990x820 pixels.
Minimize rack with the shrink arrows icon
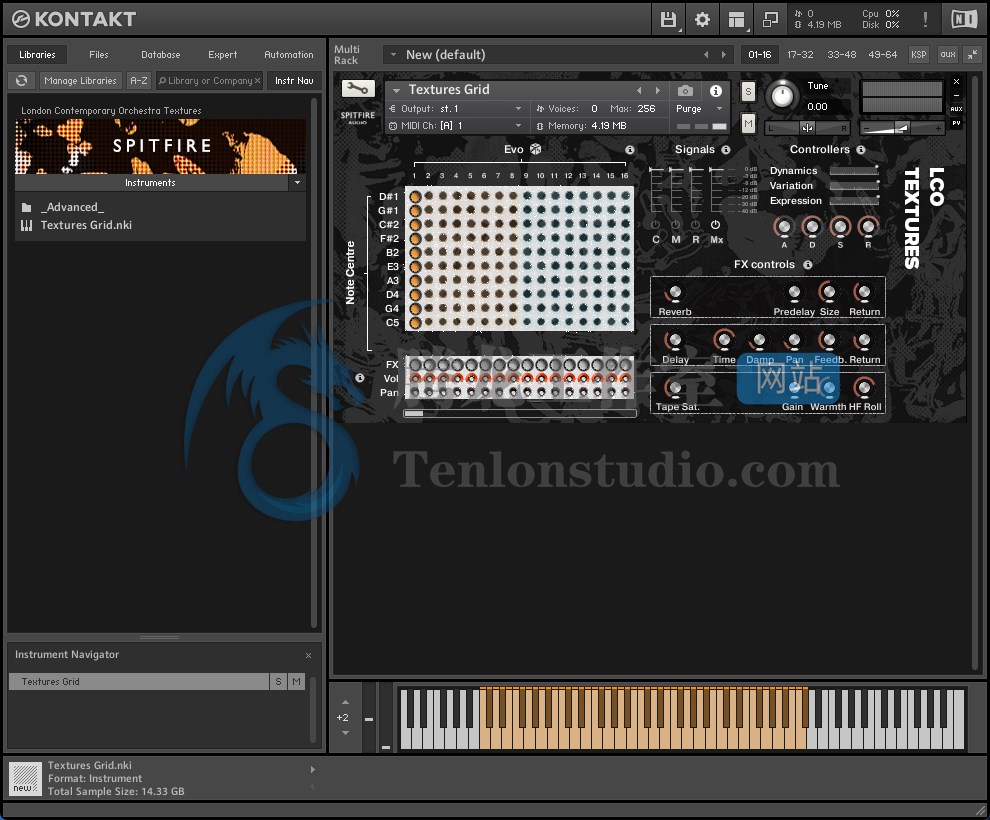click(x=972, y=55)
